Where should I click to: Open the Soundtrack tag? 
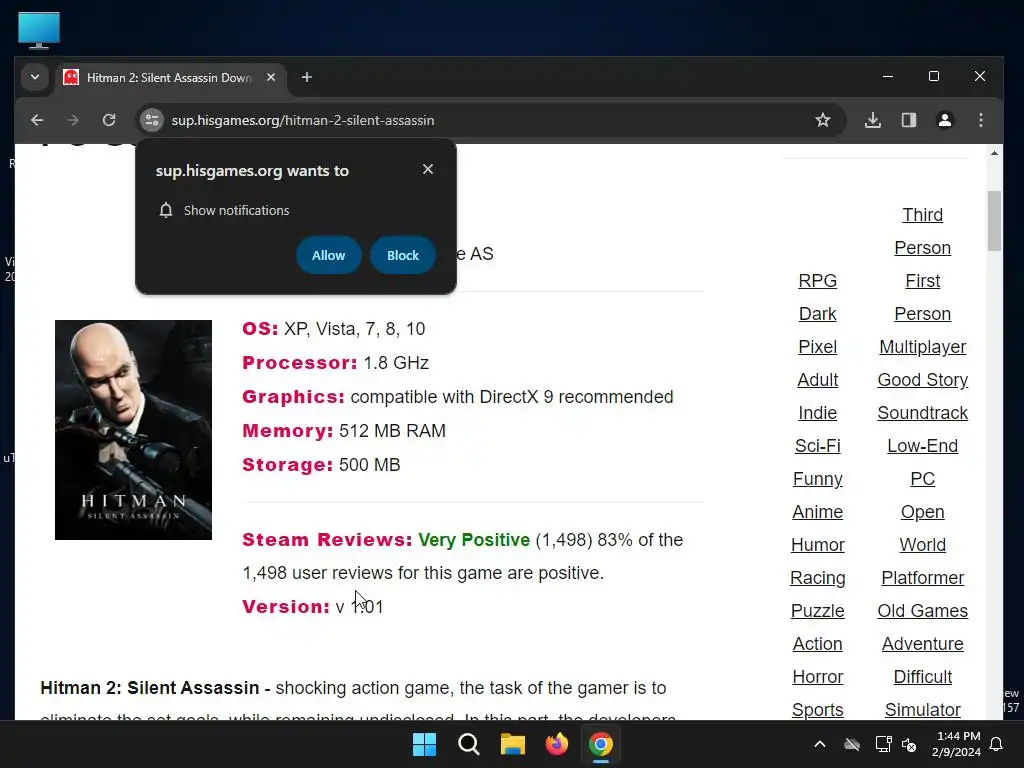click(x=922, y=413)
